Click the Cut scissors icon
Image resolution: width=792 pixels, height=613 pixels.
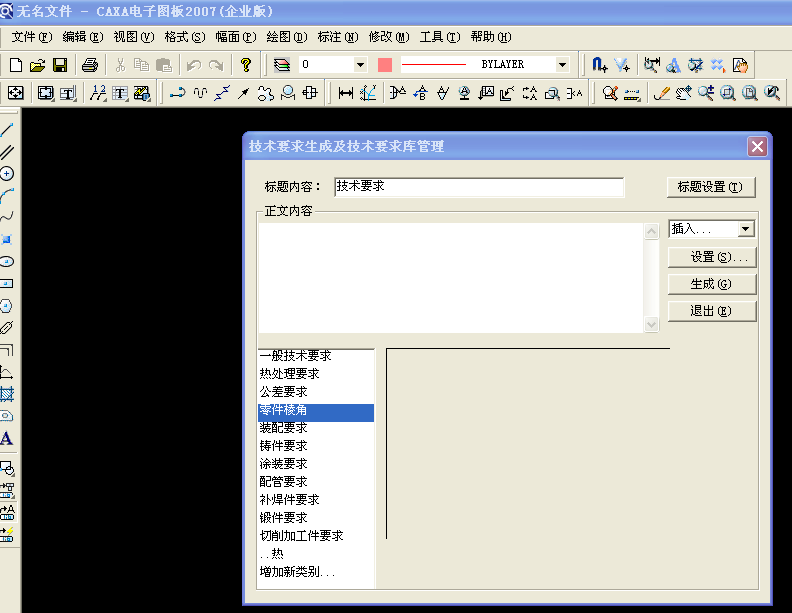click(120, 65)
